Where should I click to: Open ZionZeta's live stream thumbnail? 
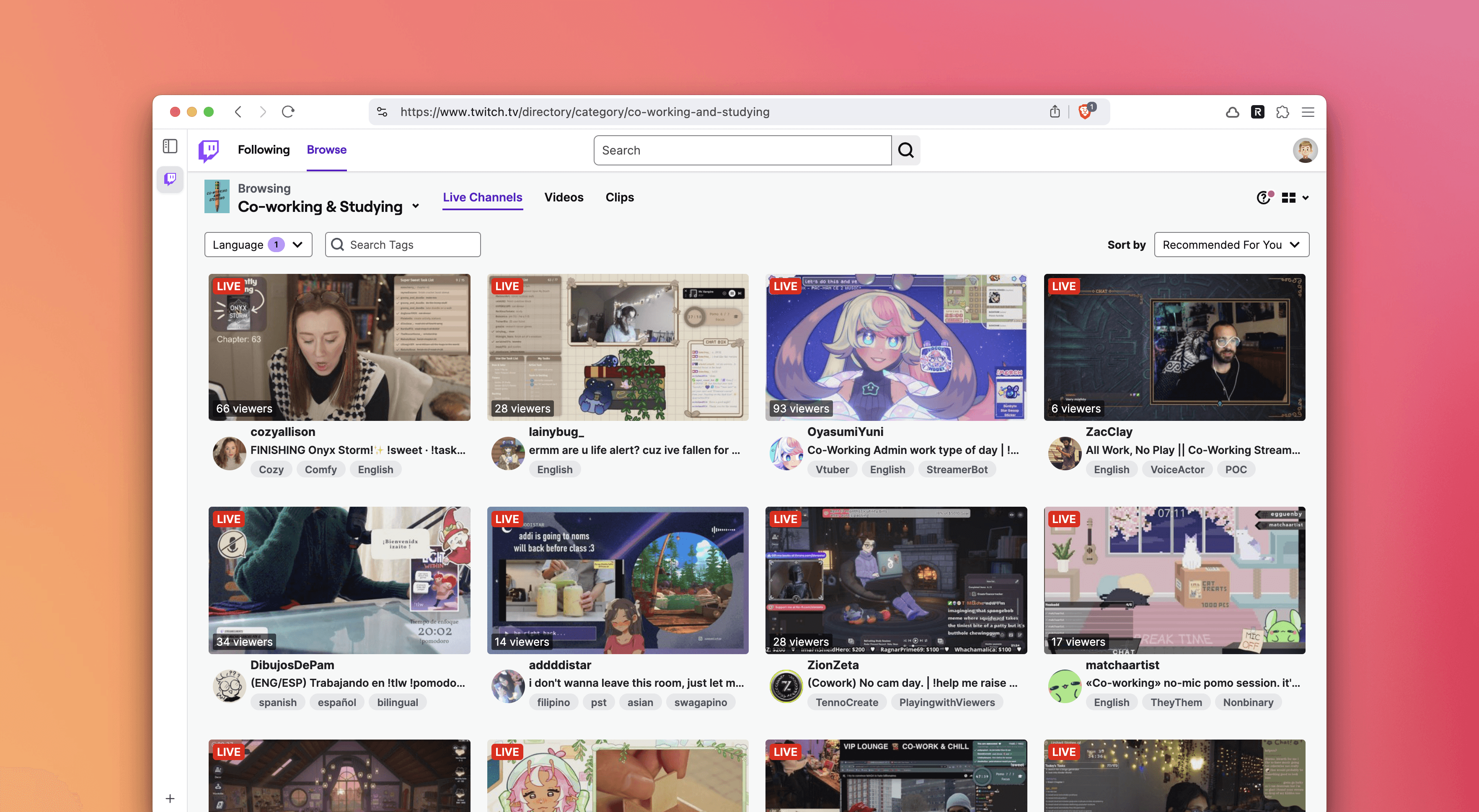(x=896, y=580)
